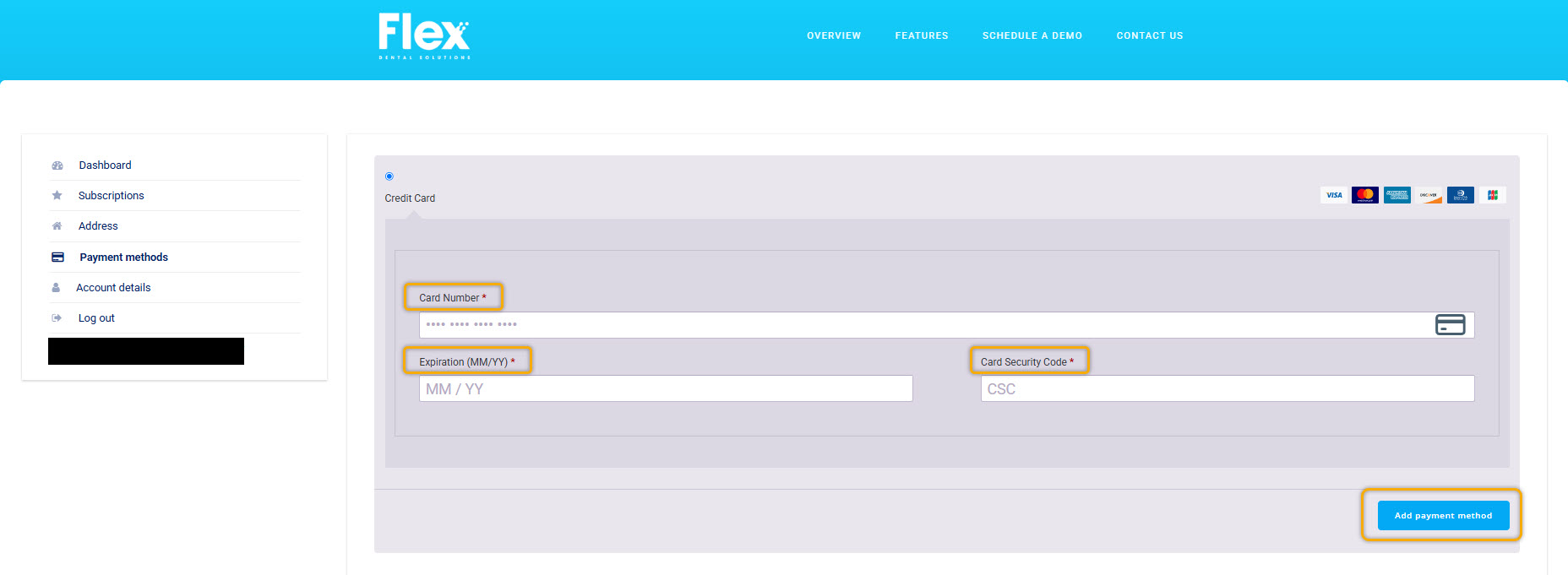Go to Schedule a Demo page

click(1032, 35)
